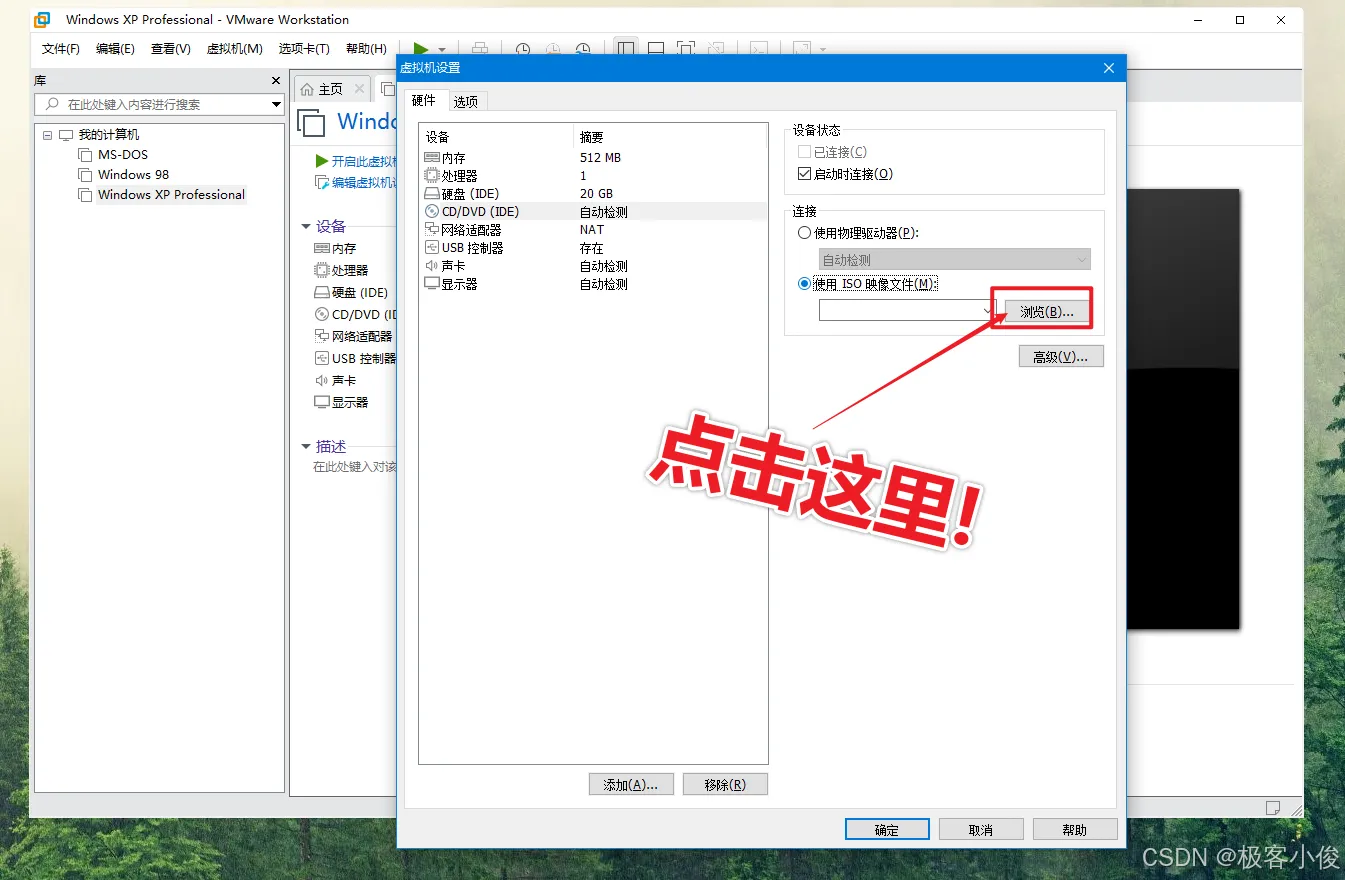Click the 显示器 monitor icon in settings dialog
The width and height of the screenshot is (1345, 880).
[x=432, y=284]
